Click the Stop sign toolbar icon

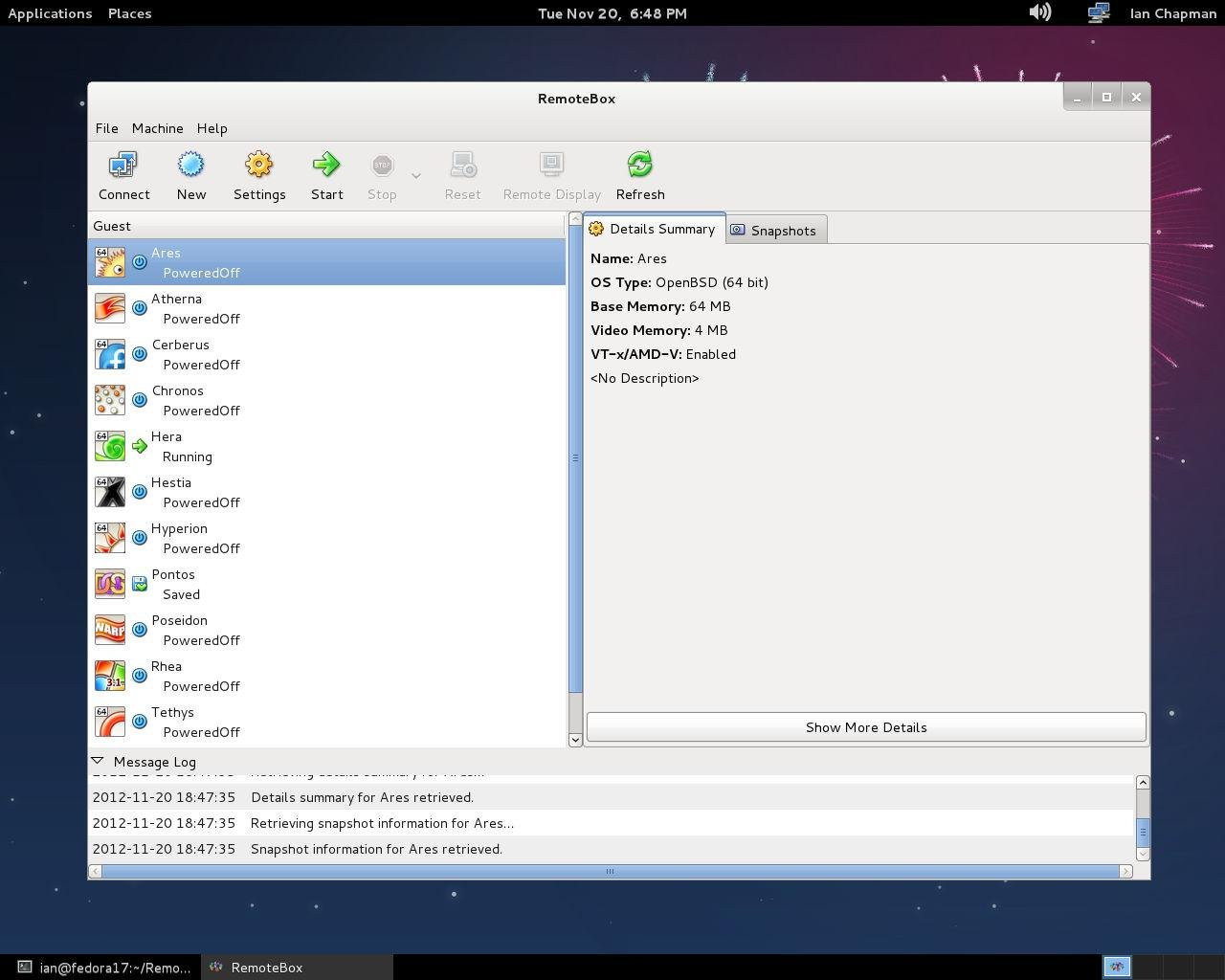382,166
